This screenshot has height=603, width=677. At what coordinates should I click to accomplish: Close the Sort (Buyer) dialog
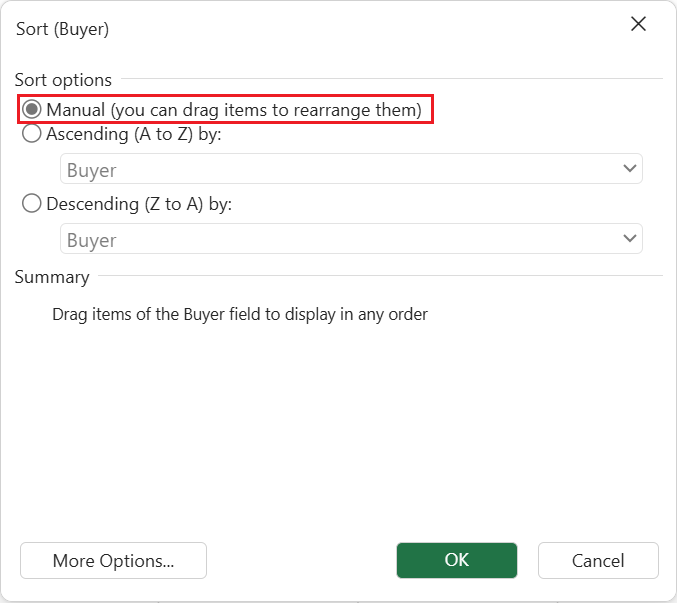[638, 25]
